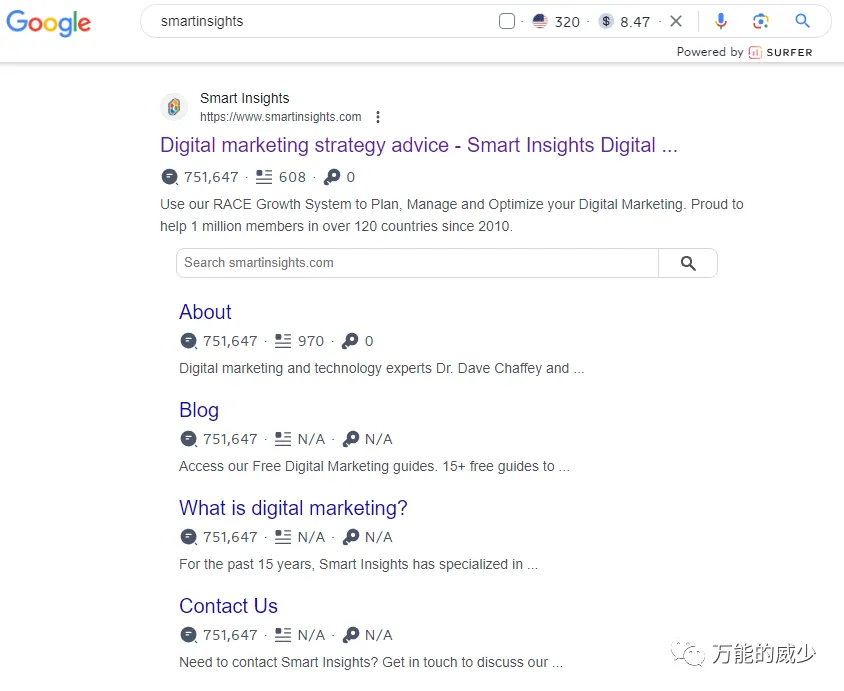The height and width of the screenshot is (691, 844).
Task: Click the Smart Insights site favicon
Action: click(x=174, y=107)
